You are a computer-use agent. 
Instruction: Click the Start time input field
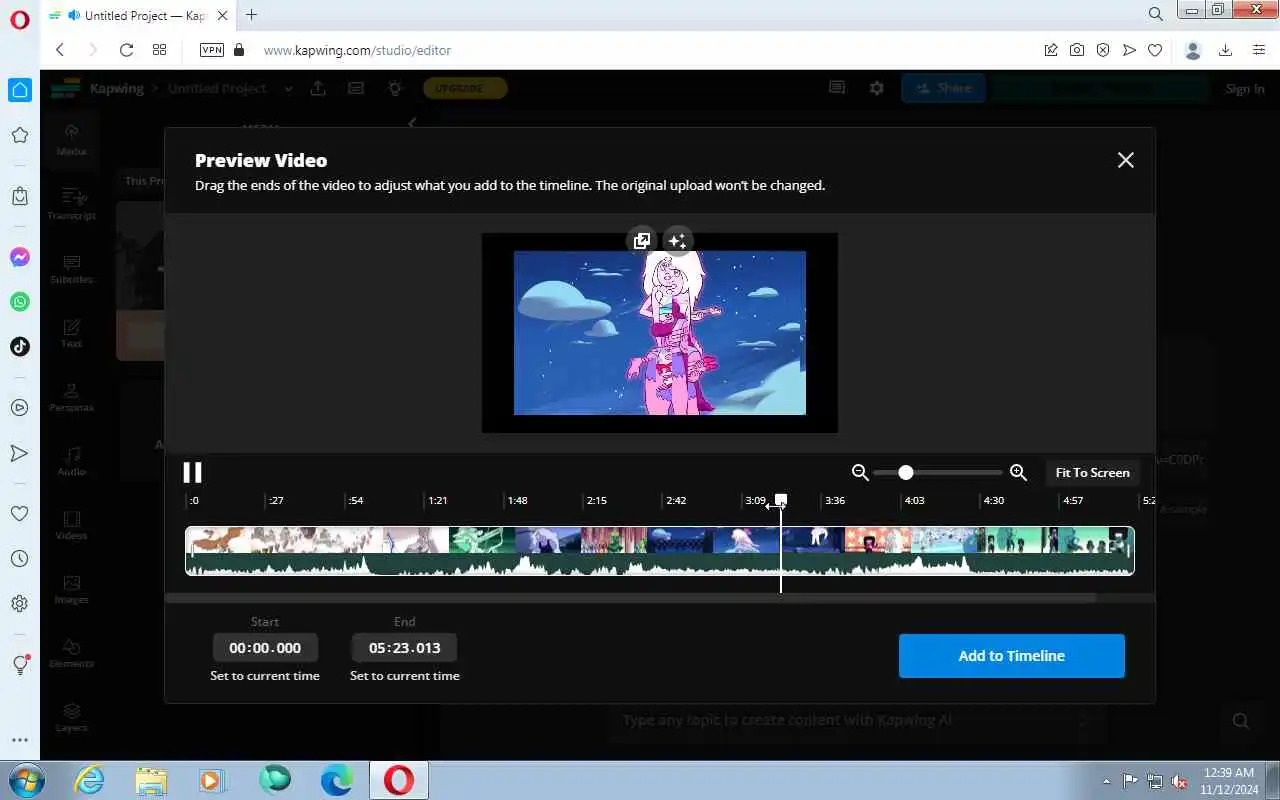[265, 647]
